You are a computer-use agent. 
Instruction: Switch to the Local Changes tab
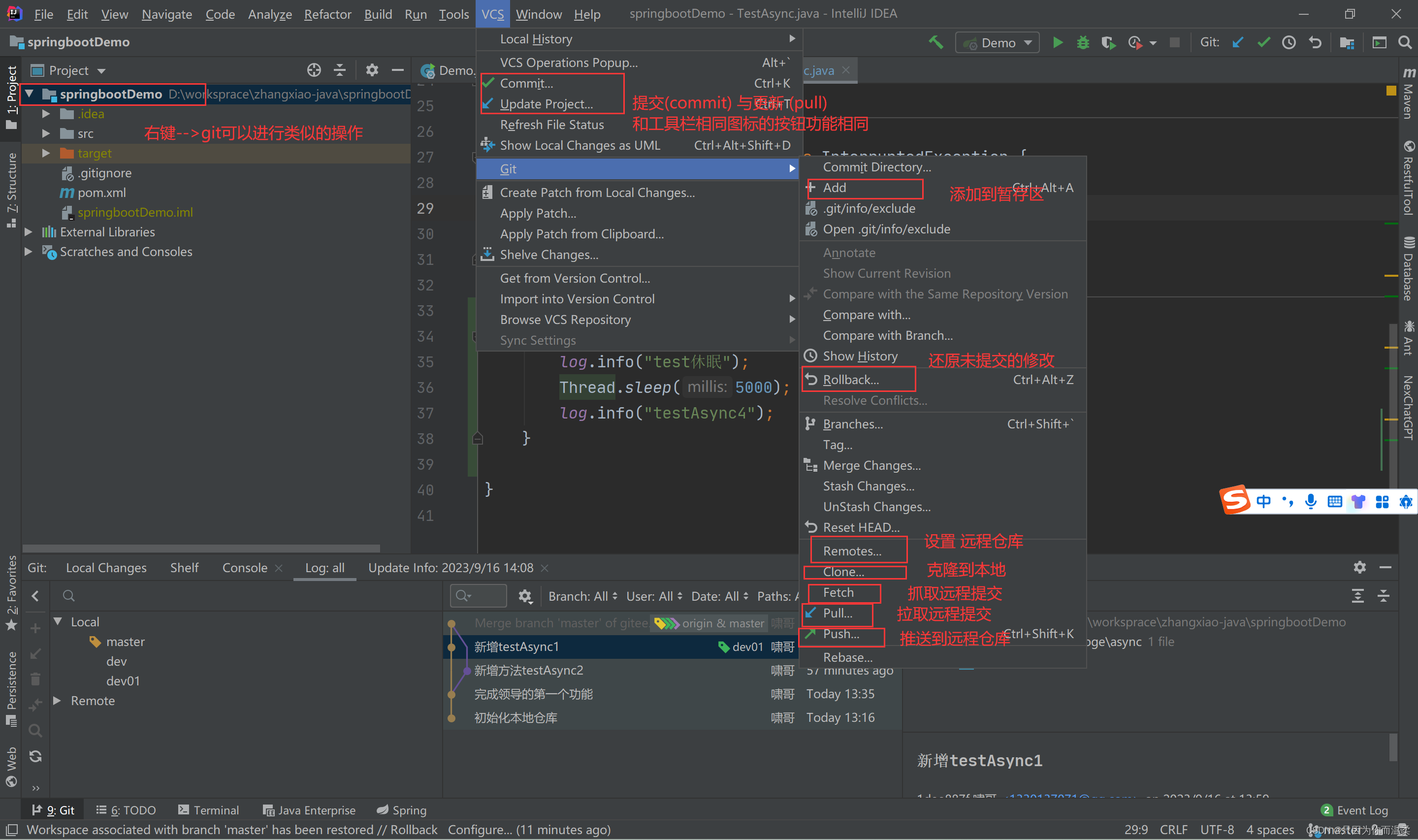pos(106,568)
